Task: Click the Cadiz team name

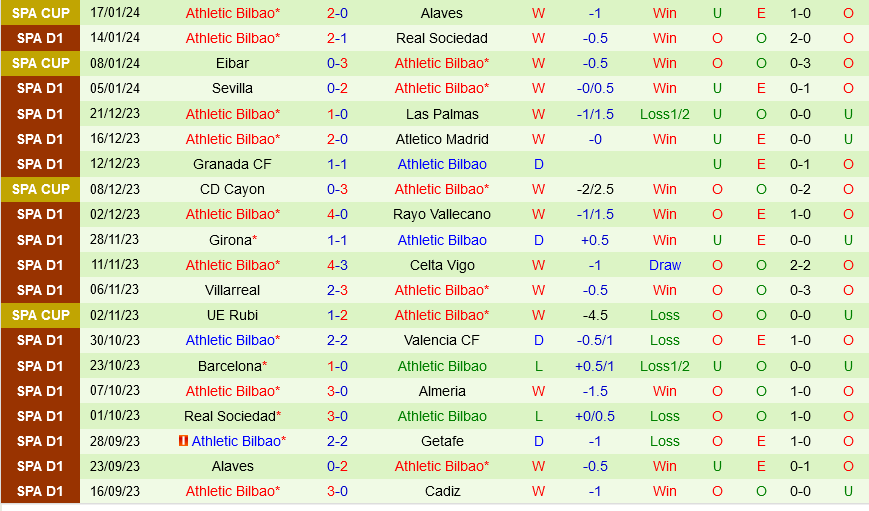Action: (x=442, y=491)
